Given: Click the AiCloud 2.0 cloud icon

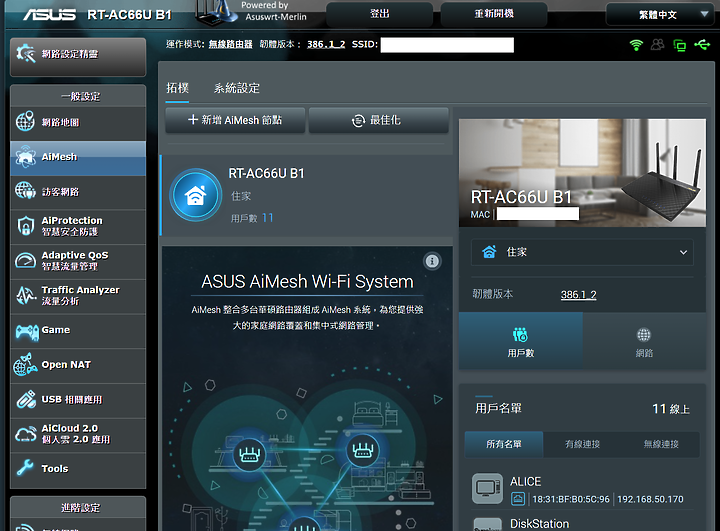Looking at the screenshot, I should coord(26,434).
